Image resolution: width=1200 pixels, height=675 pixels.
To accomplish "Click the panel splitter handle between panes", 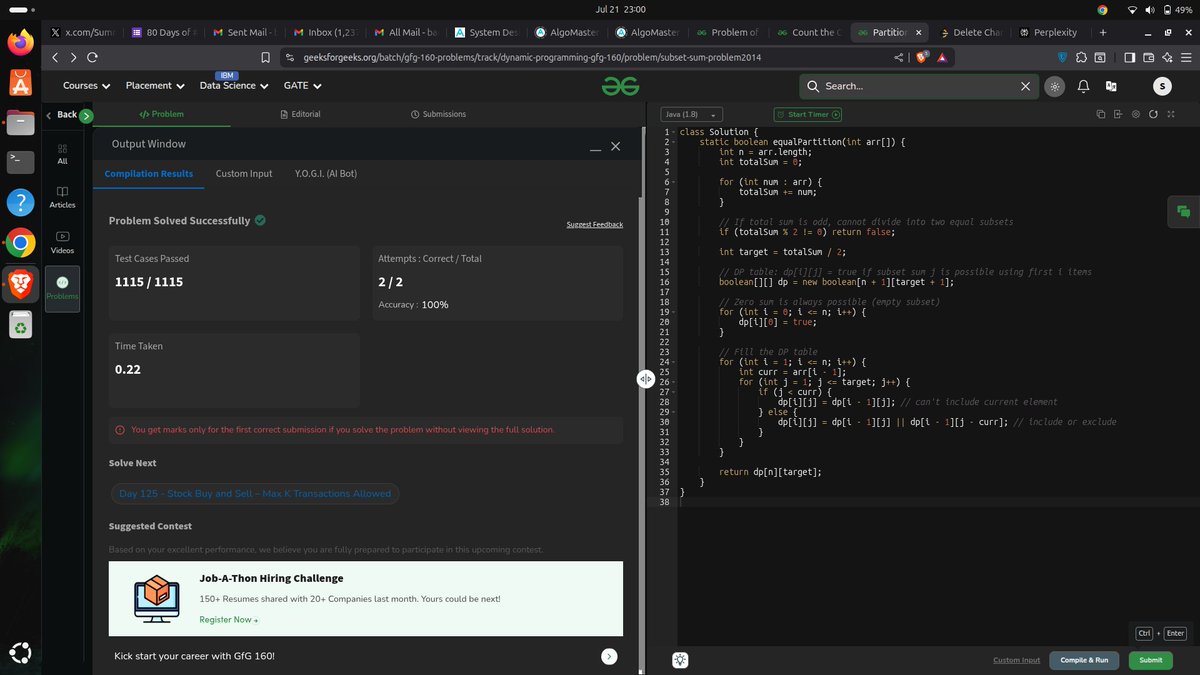I will coord(646,378).
